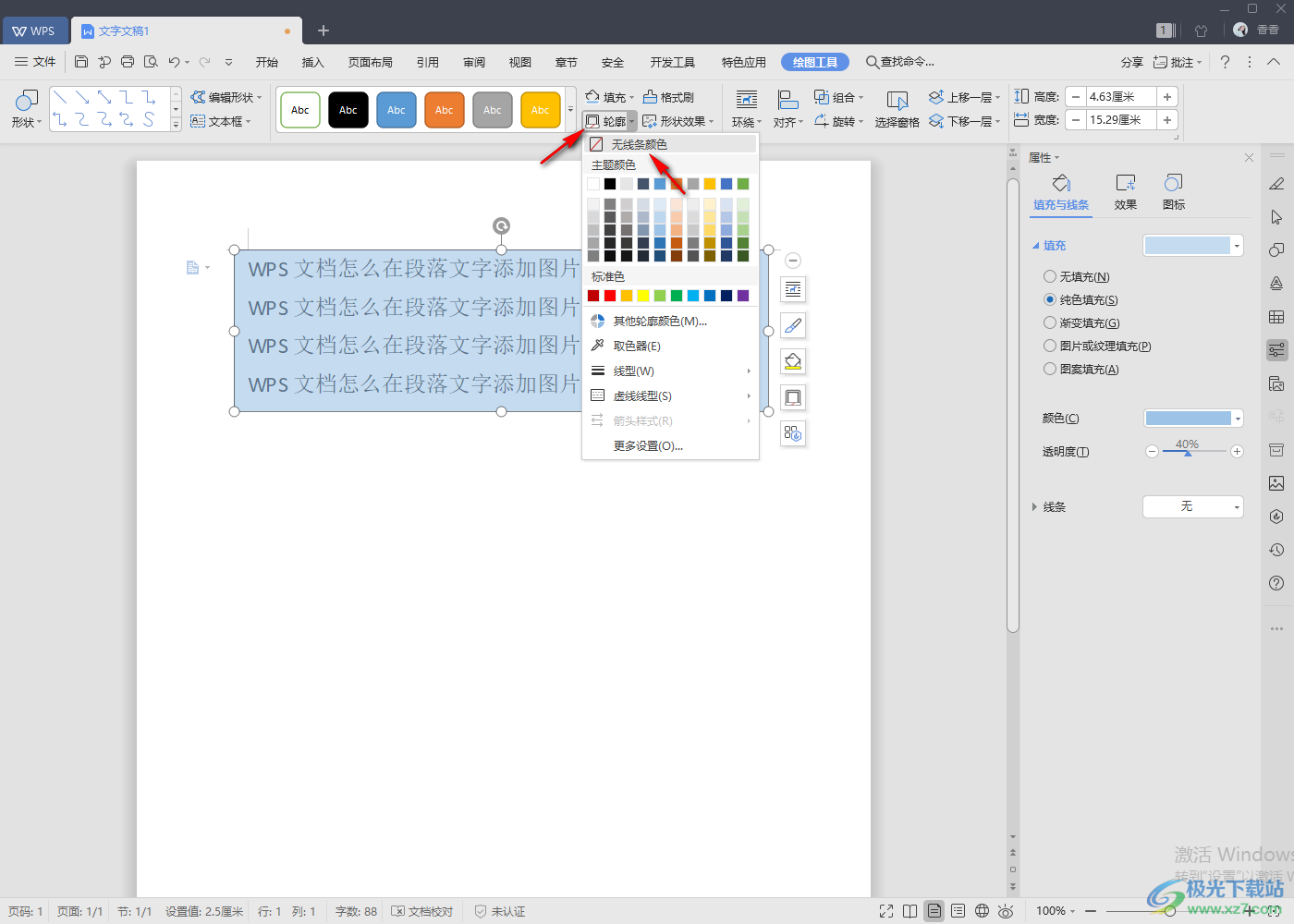Open Line Style (线型) submenu
Image resolution: width=1294 pixels, height=924 pixels.
point(670,371)
